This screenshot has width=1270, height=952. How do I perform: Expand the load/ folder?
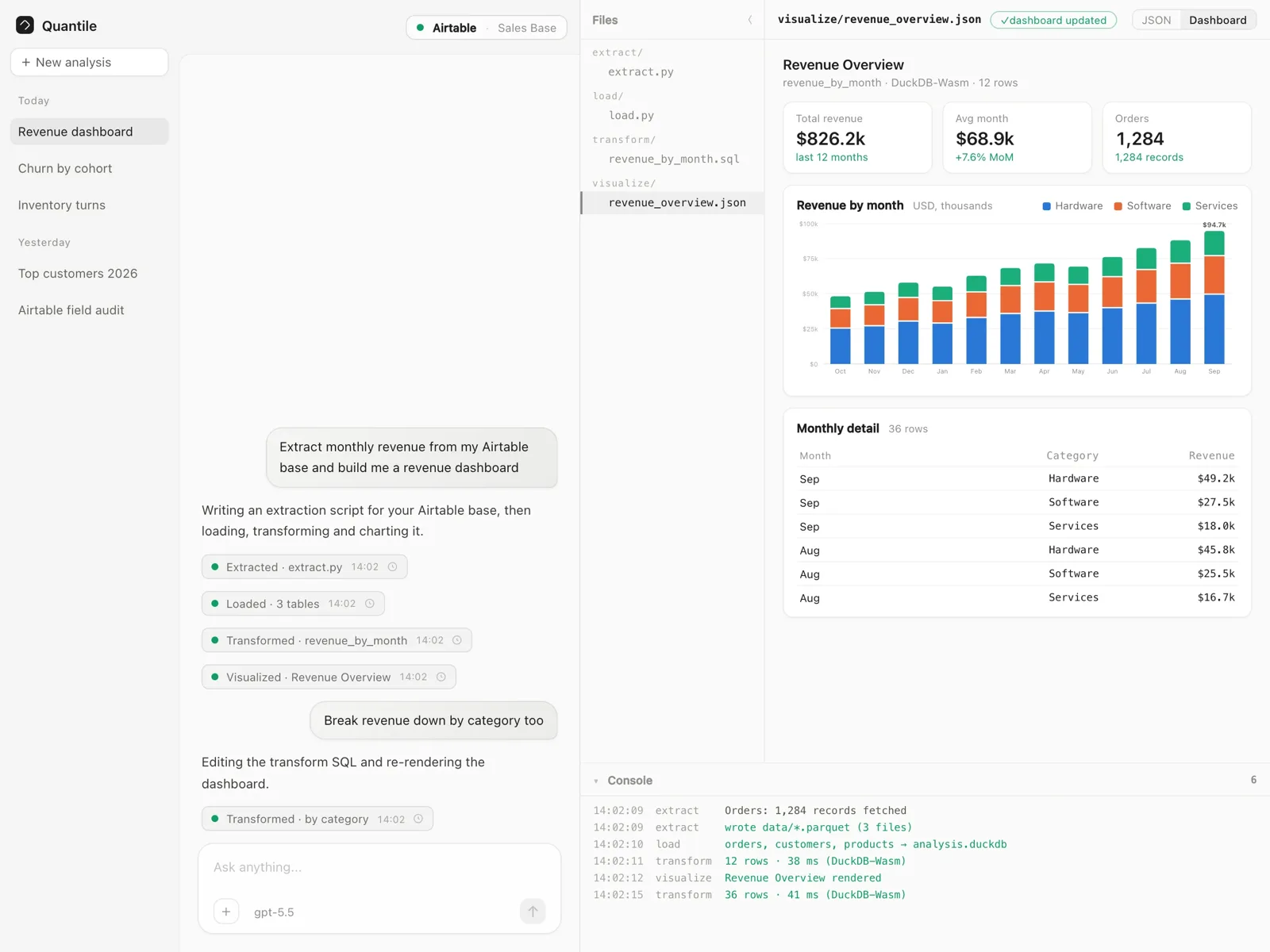[x=608, y=96]
